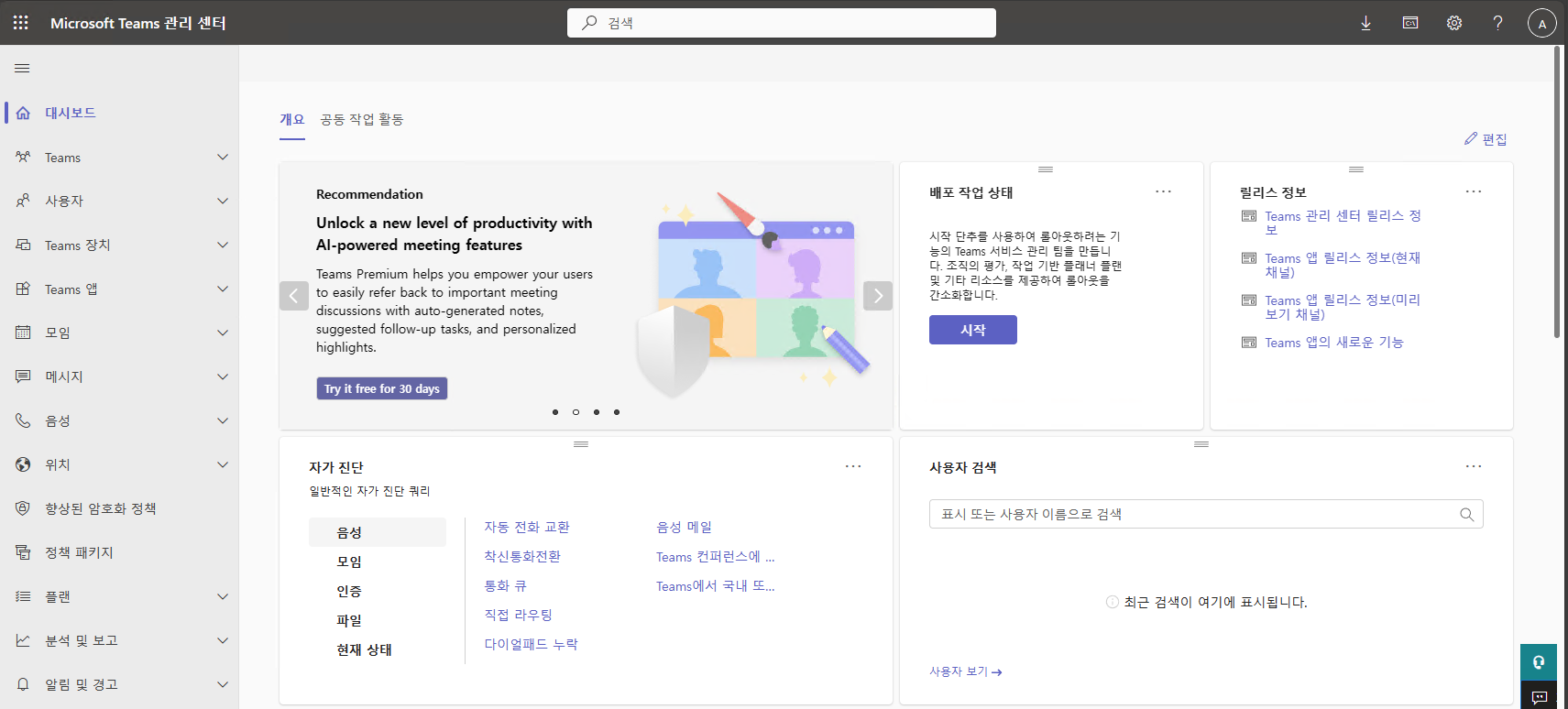Click the Teams sidebar icon
The image size is (1568, 709).
click(x=23, y=157)
